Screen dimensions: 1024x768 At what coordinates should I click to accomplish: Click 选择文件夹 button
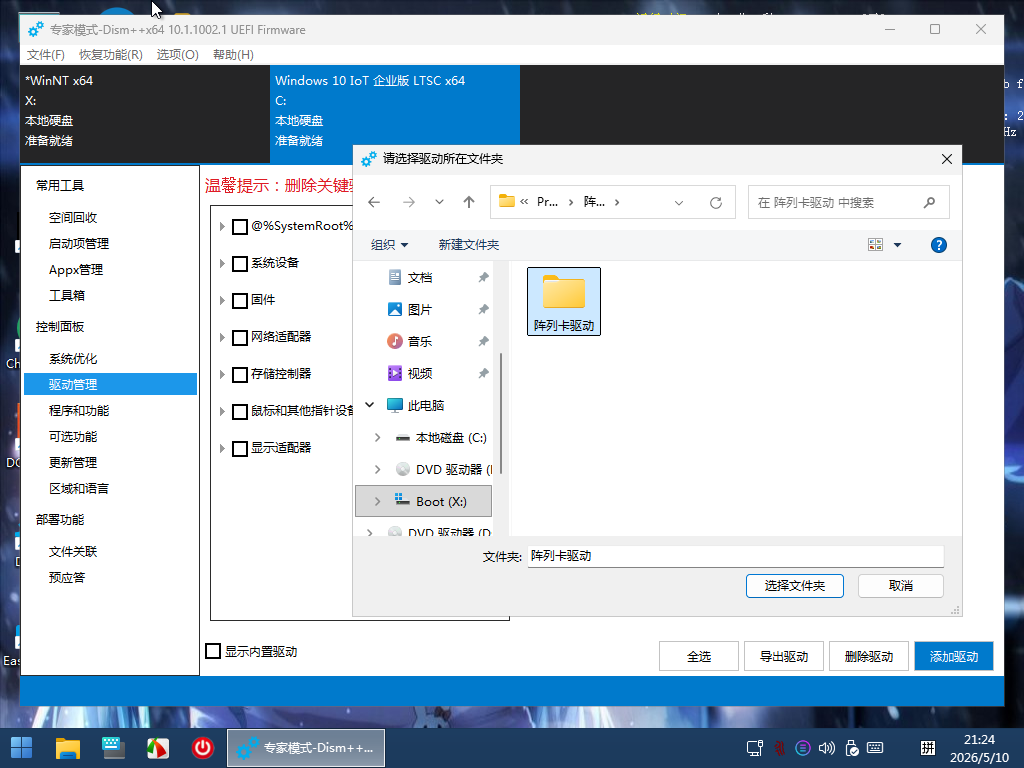pos(795,586)
